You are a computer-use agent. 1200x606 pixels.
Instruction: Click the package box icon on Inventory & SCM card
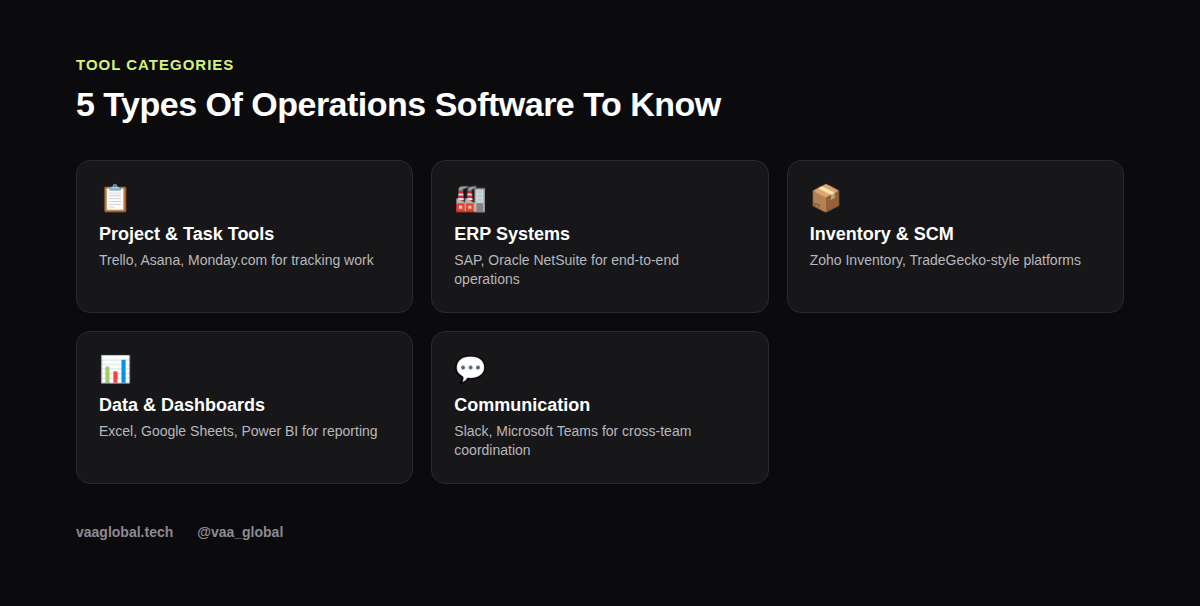tap(825, 199)
